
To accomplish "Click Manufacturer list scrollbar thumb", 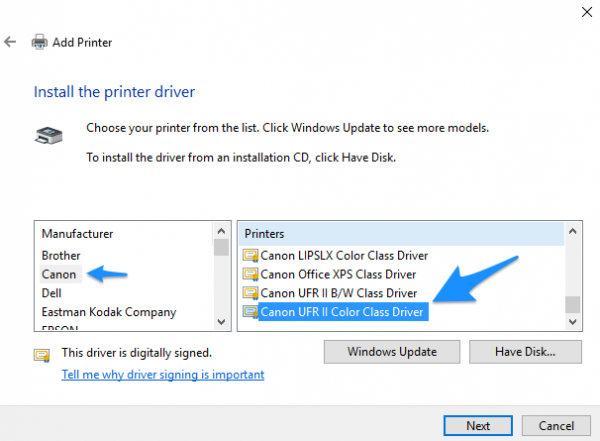I will pyautogui.click(x=221, y=247).
